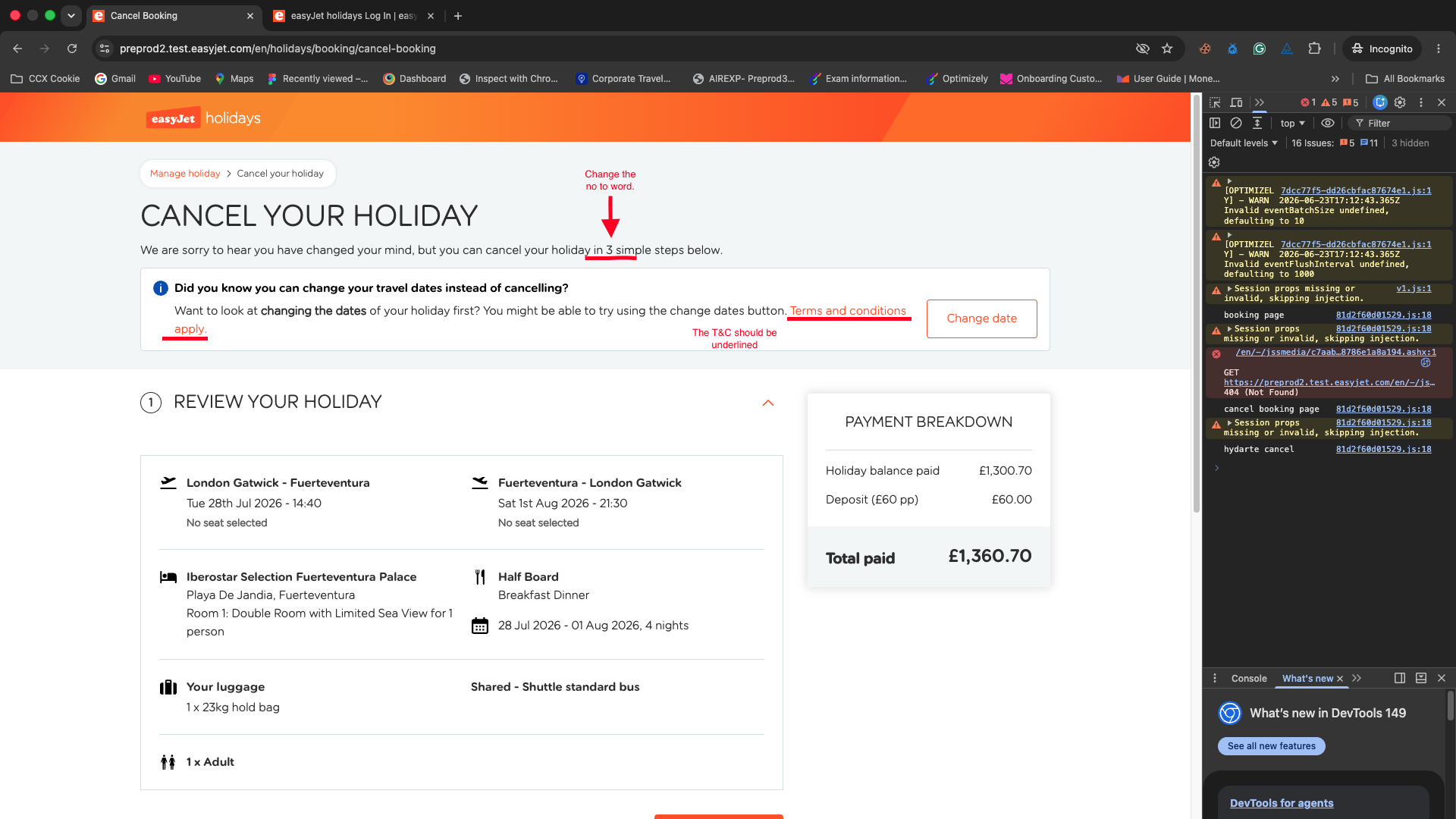Select the Console tab in the drawer

pos(1249,679)
